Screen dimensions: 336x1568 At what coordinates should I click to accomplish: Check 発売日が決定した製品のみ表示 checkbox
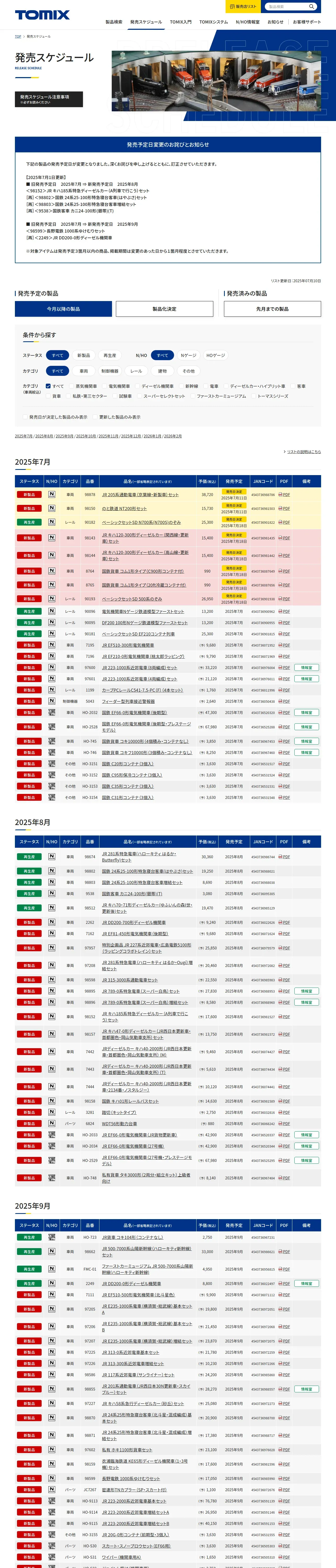click(x=25, y=417)
